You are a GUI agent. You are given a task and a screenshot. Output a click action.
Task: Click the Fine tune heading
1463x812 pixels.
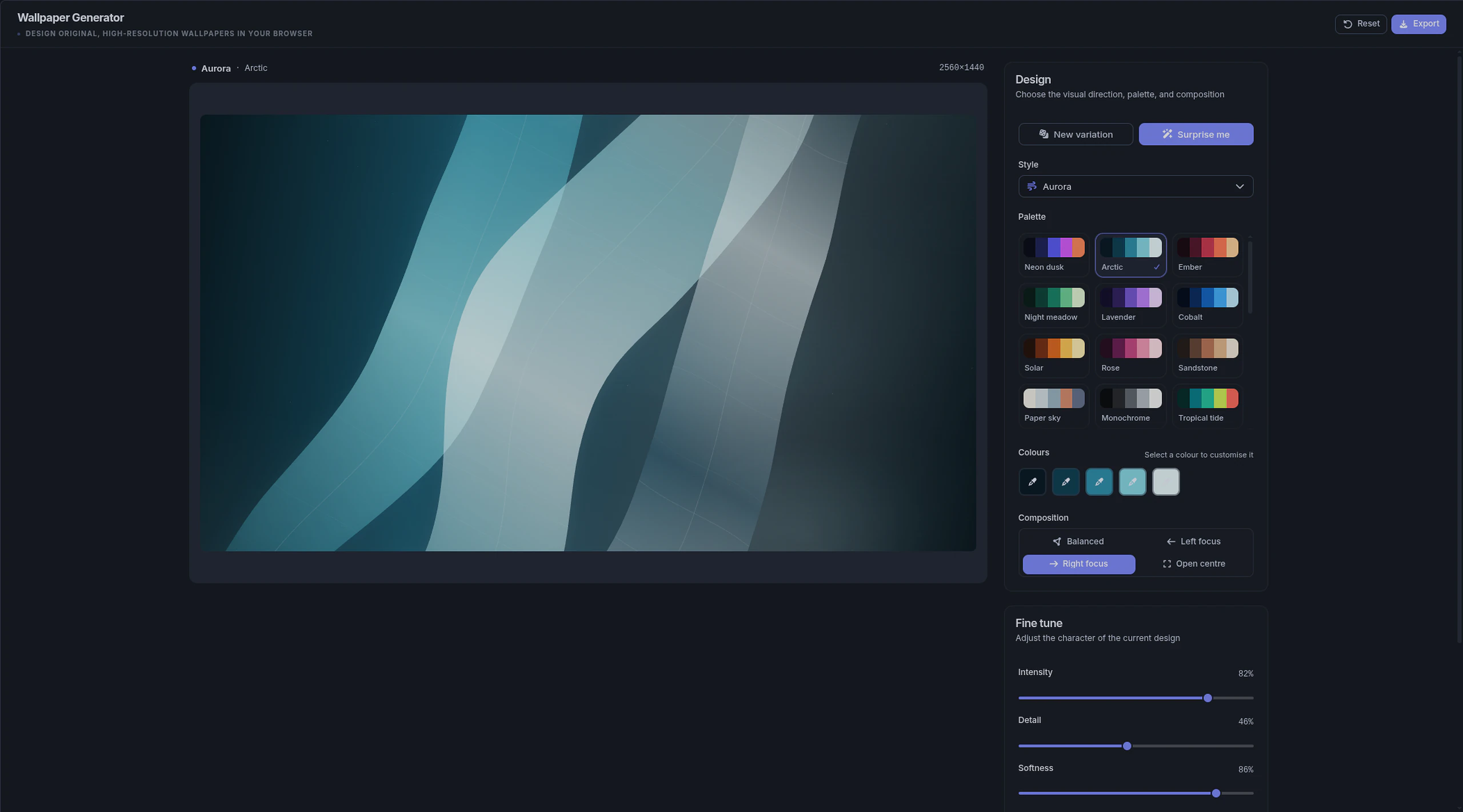coord(1038,623)
